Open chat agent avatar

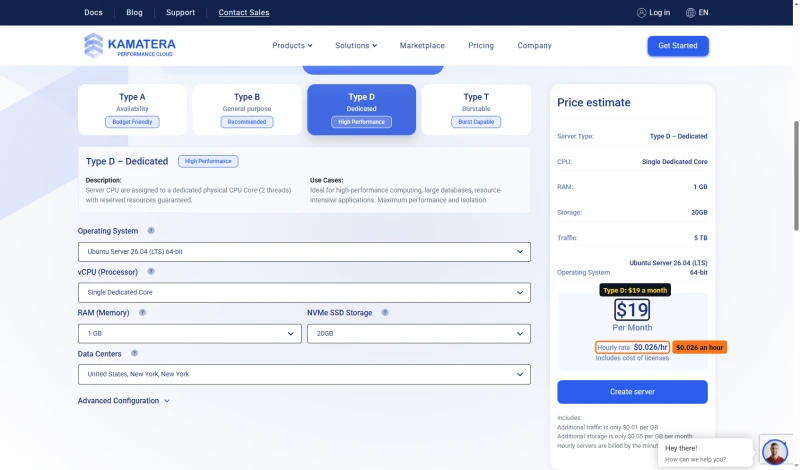click(774, 451)
